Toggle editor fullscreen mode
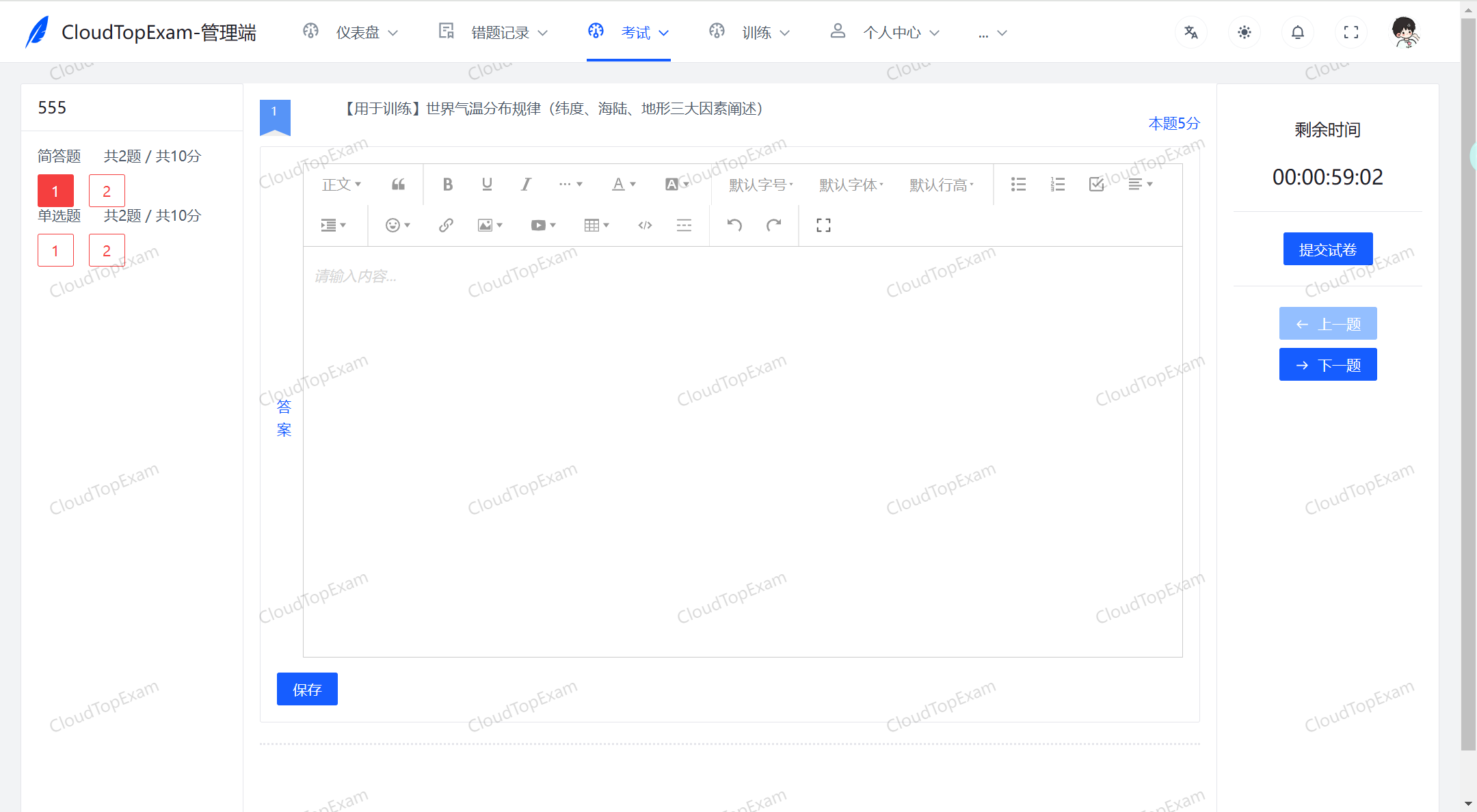The image size is (1477, 812). pyautogui.click(x=823, y=225)
